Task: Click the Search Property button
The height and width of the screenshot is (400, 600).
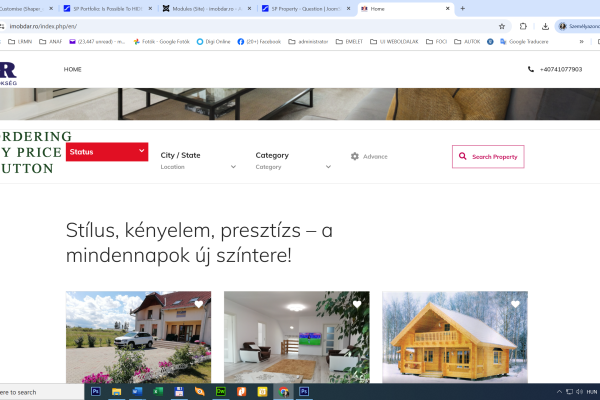Action: pyautogui.click(x=488, y=157)
